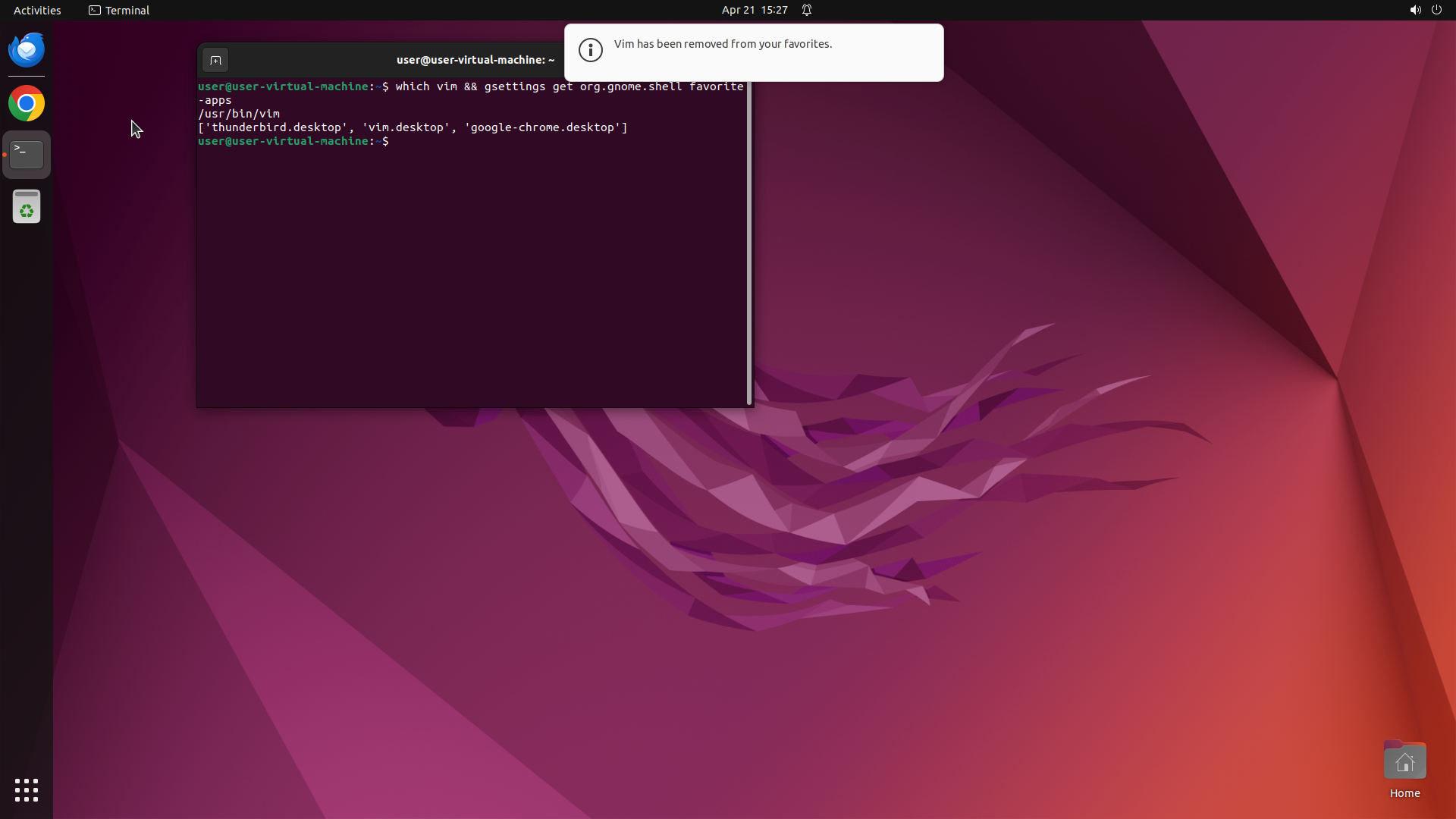
Task: Click the Activities button
Action: click(x=37, y=10)
